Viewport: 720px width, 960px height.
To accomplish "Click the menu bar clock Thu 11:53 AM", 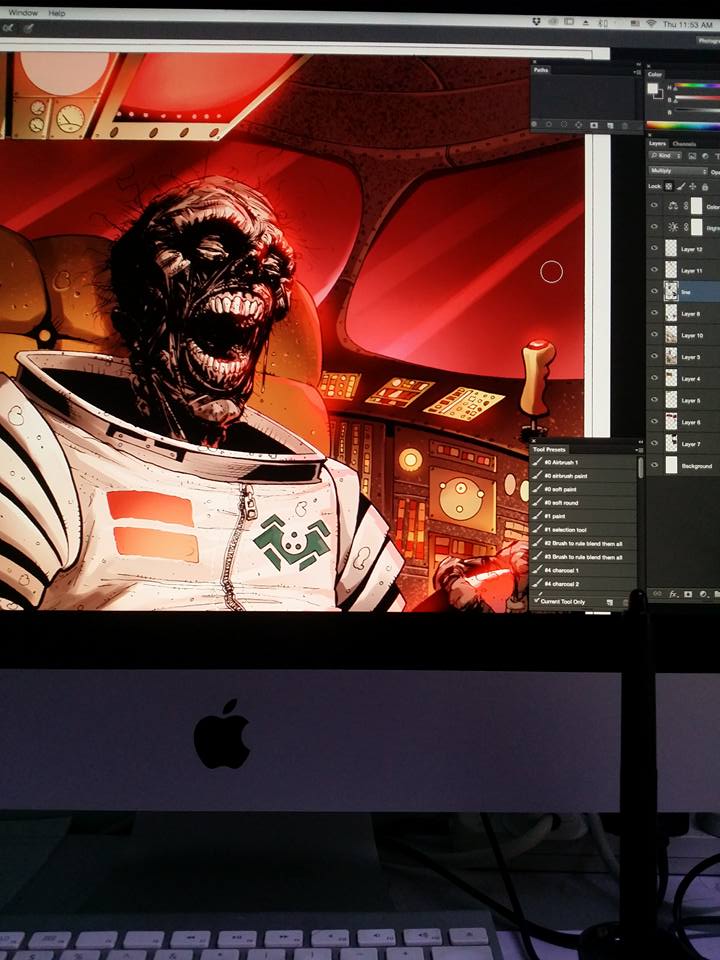I will tap(688, 24).
